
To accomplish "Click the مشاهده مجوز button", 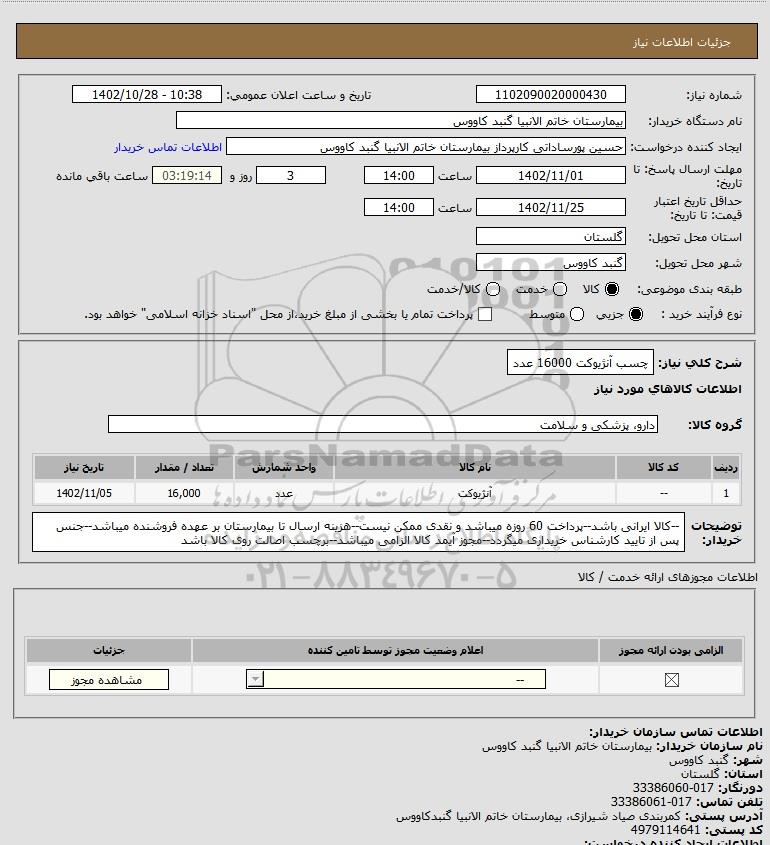I will 108,680.
